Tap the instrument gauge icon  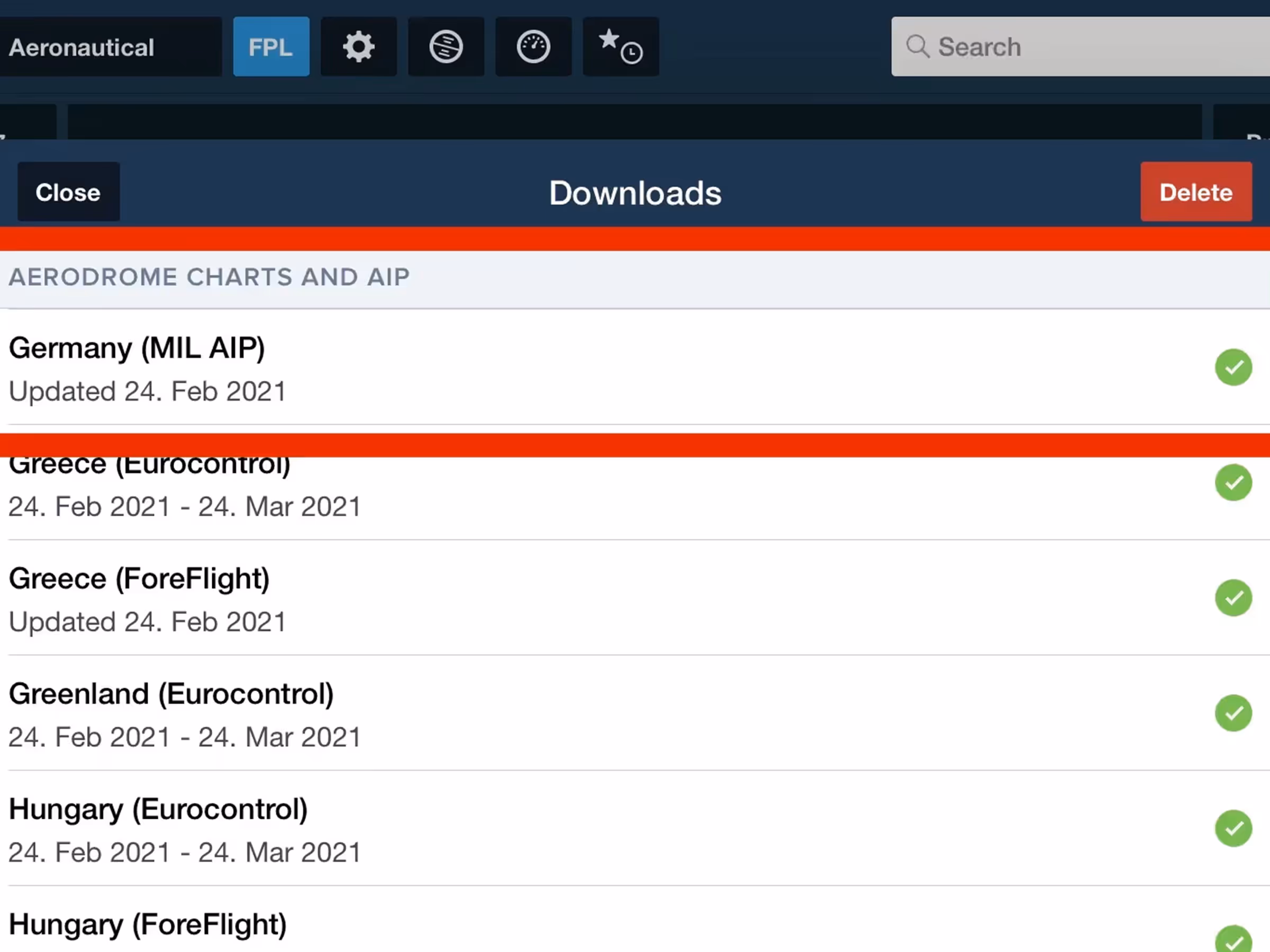point(533,47)
